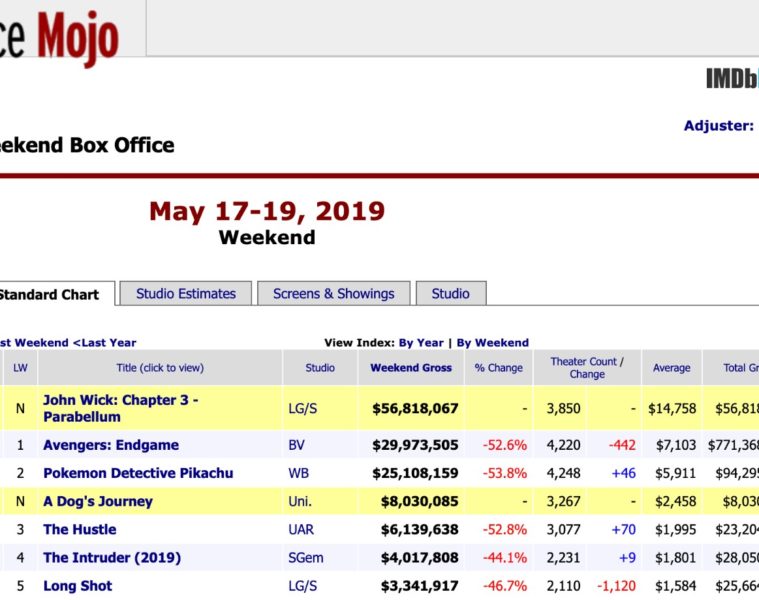Sort by Weekend Gross column header
This screenshot has height=600, width=759.
coord(411,368)
